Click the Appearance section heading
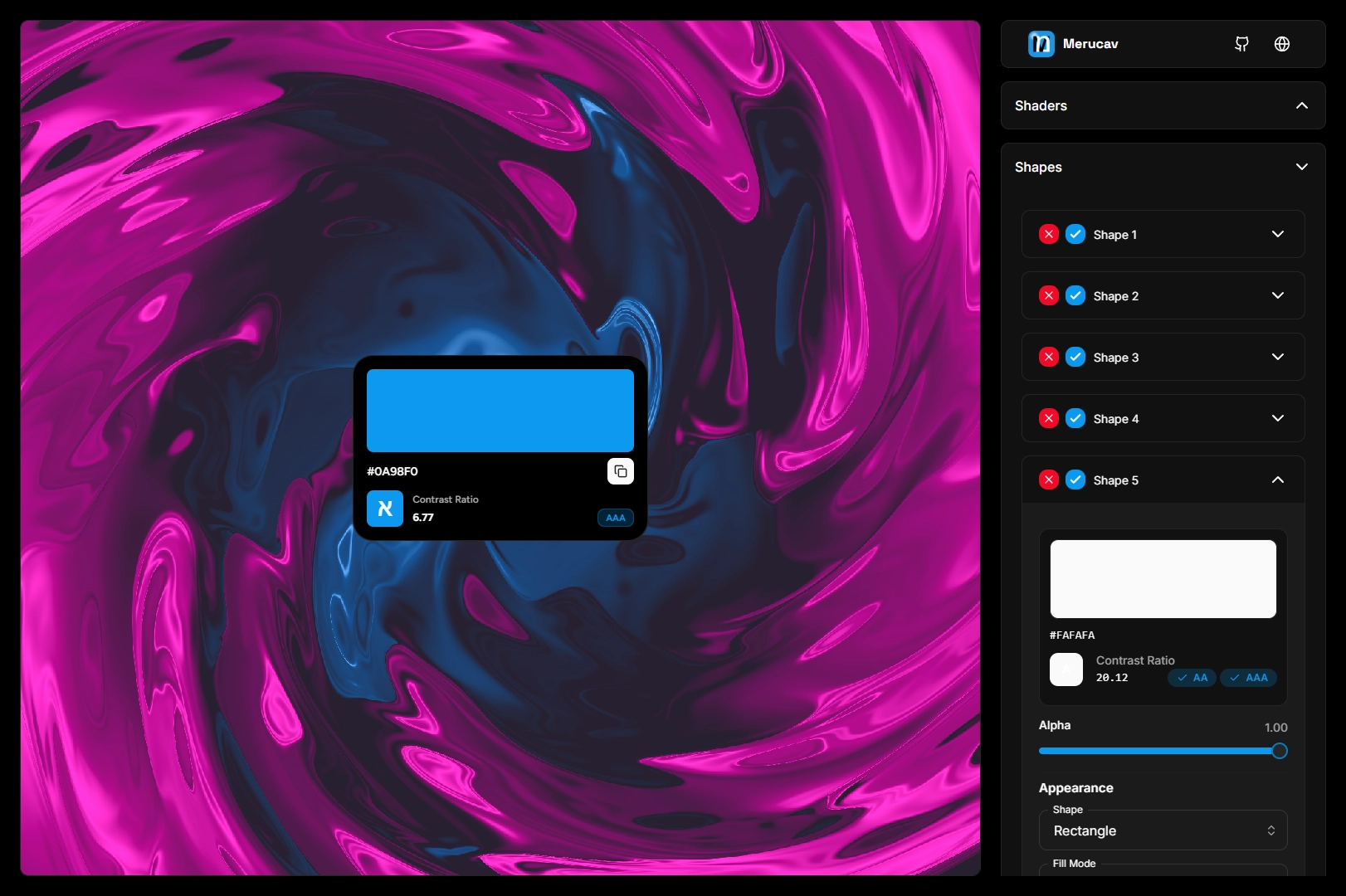The width and height of the screenshot is (1346, 896). click(1075, 787)
